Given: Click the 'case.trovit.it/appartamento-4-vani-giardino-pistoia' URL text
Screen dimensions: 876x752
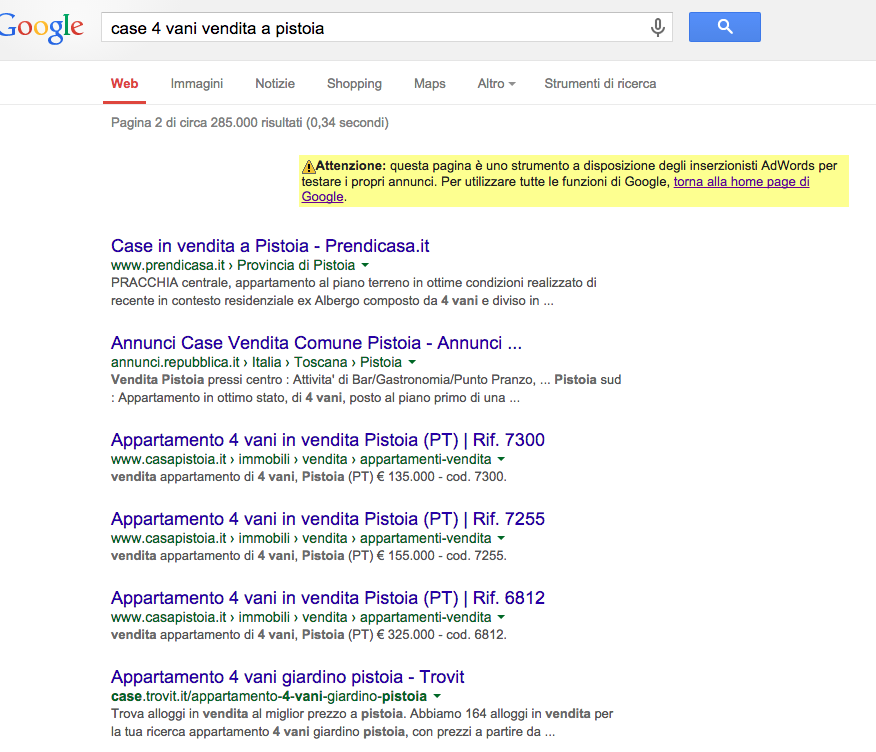Looking at the screenshot, I should [269, 696].
